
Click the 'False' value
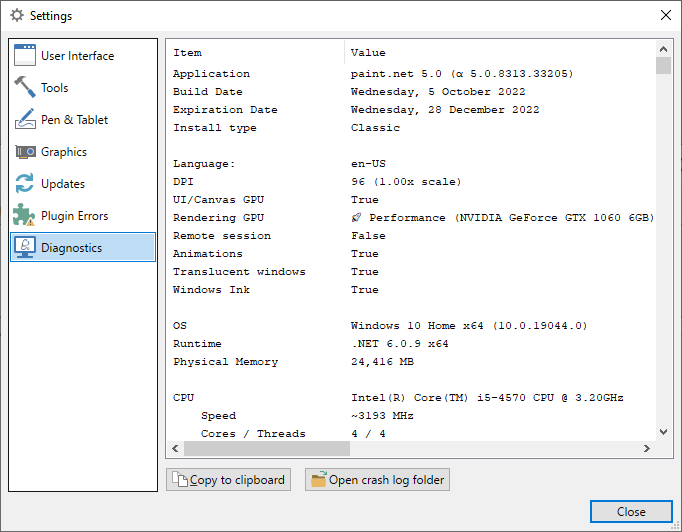368,236
